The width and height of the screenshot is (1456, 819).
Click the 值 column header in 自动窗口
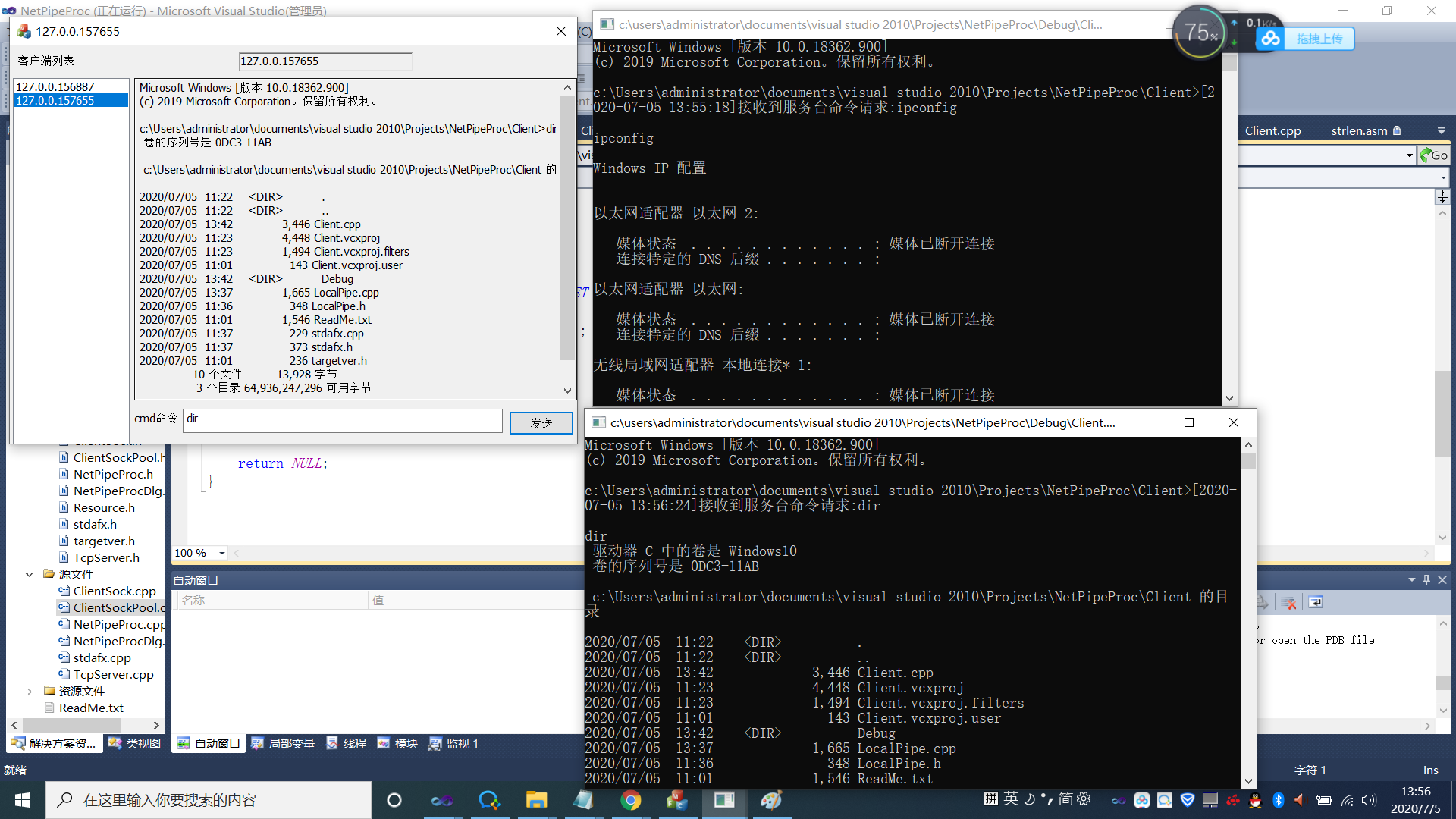[475, 600]
